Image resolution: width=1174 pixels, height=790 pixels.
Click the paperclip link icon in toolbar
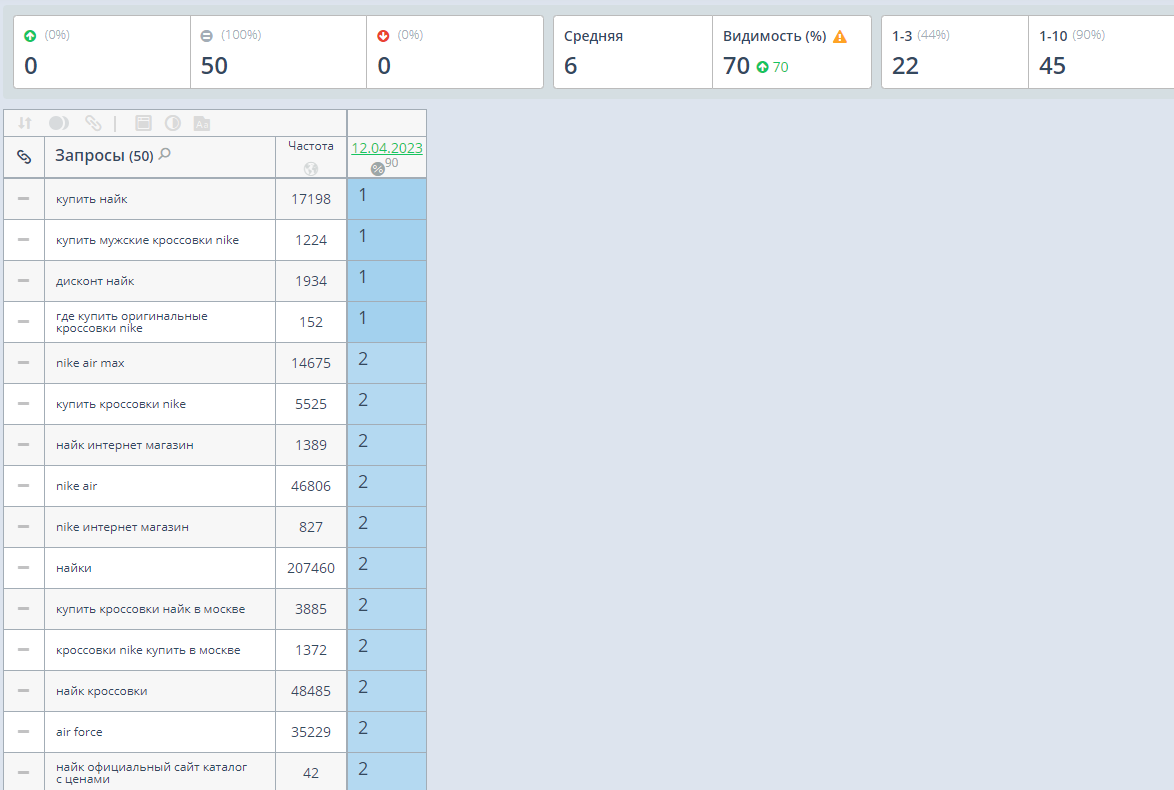tap(93, 123)
